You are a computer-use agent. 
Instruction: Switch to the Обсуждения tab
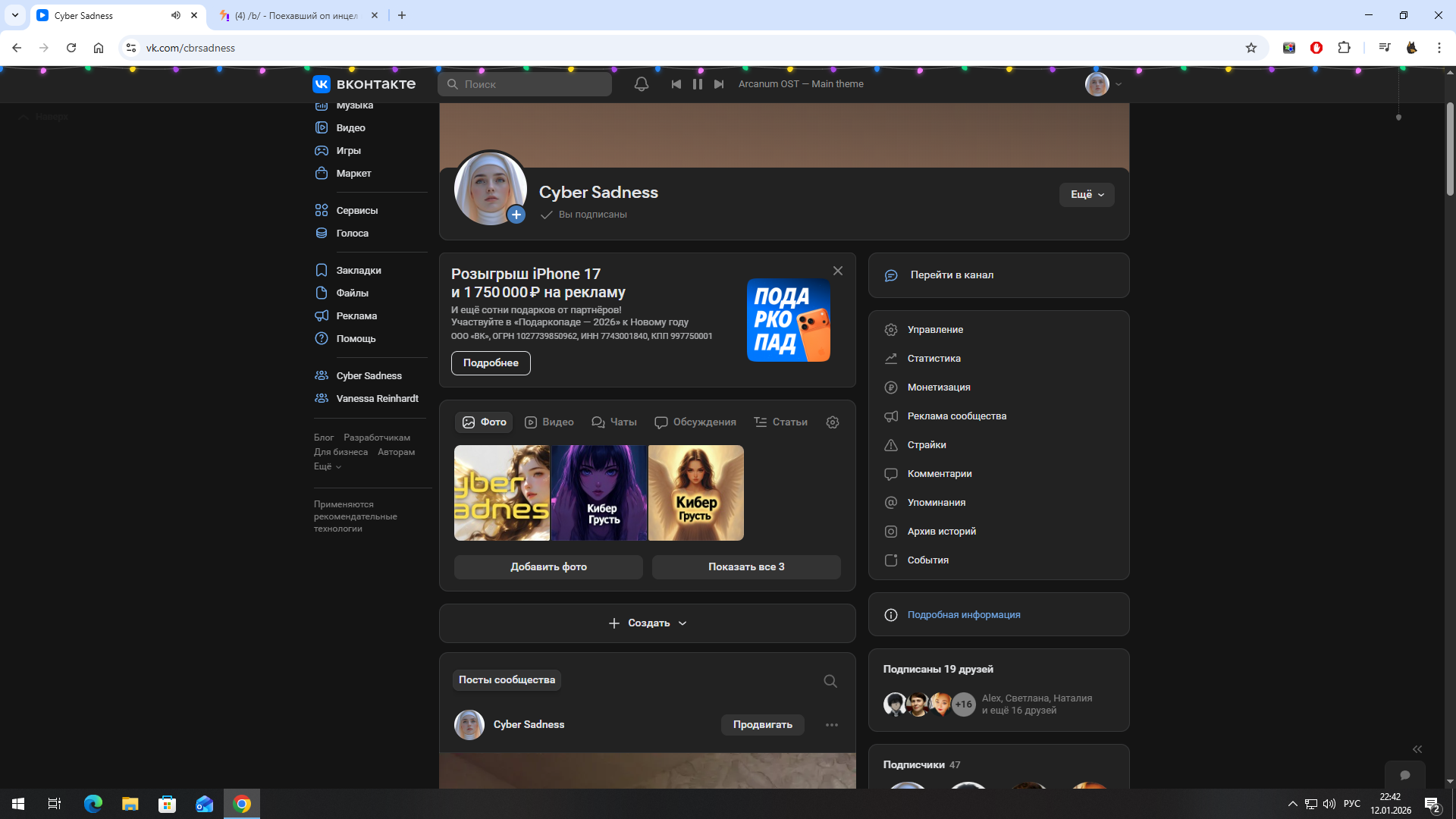695,422
